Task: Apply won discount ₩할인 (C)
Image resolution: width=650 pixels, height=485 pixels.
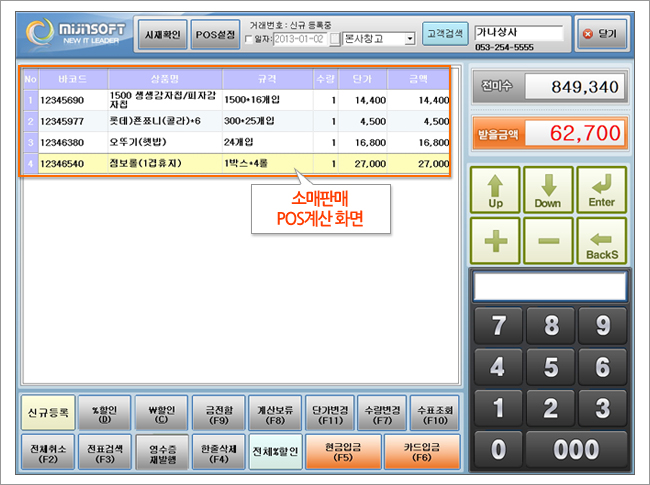Action: pyautogui.click(x=162, y=414)
